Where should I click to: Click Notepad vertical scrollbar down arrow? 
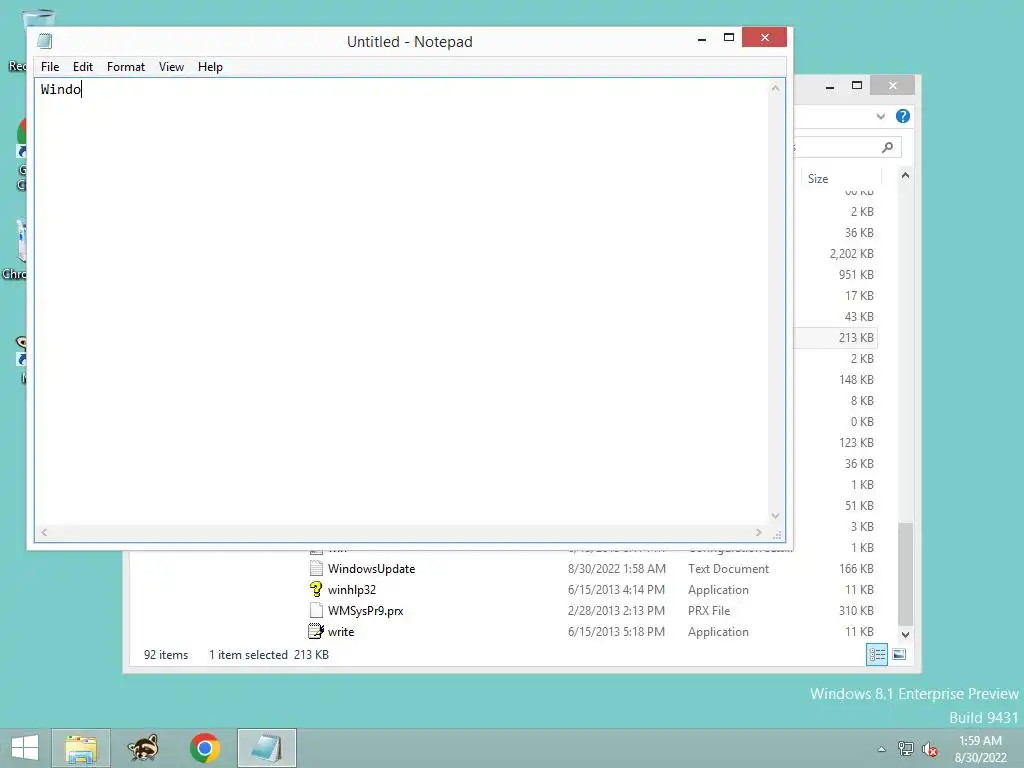(x=775, y=516)
